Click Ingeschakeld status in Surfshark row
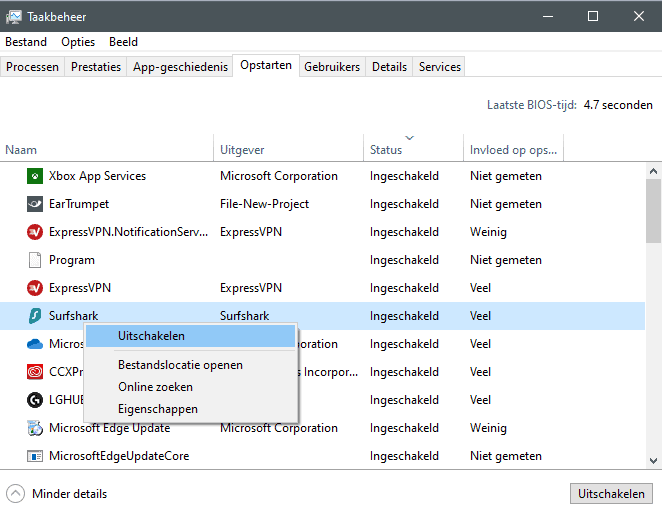Image resolution: width=662 pixels, height=517 pixels. [404, 316]
